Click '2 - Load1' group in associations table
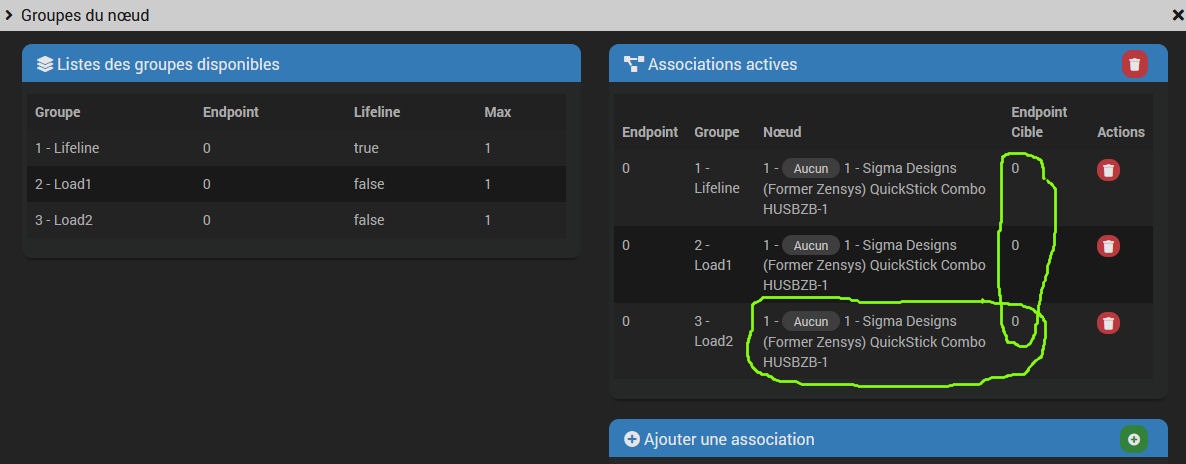1186x464 pixels. click(714, 255)
